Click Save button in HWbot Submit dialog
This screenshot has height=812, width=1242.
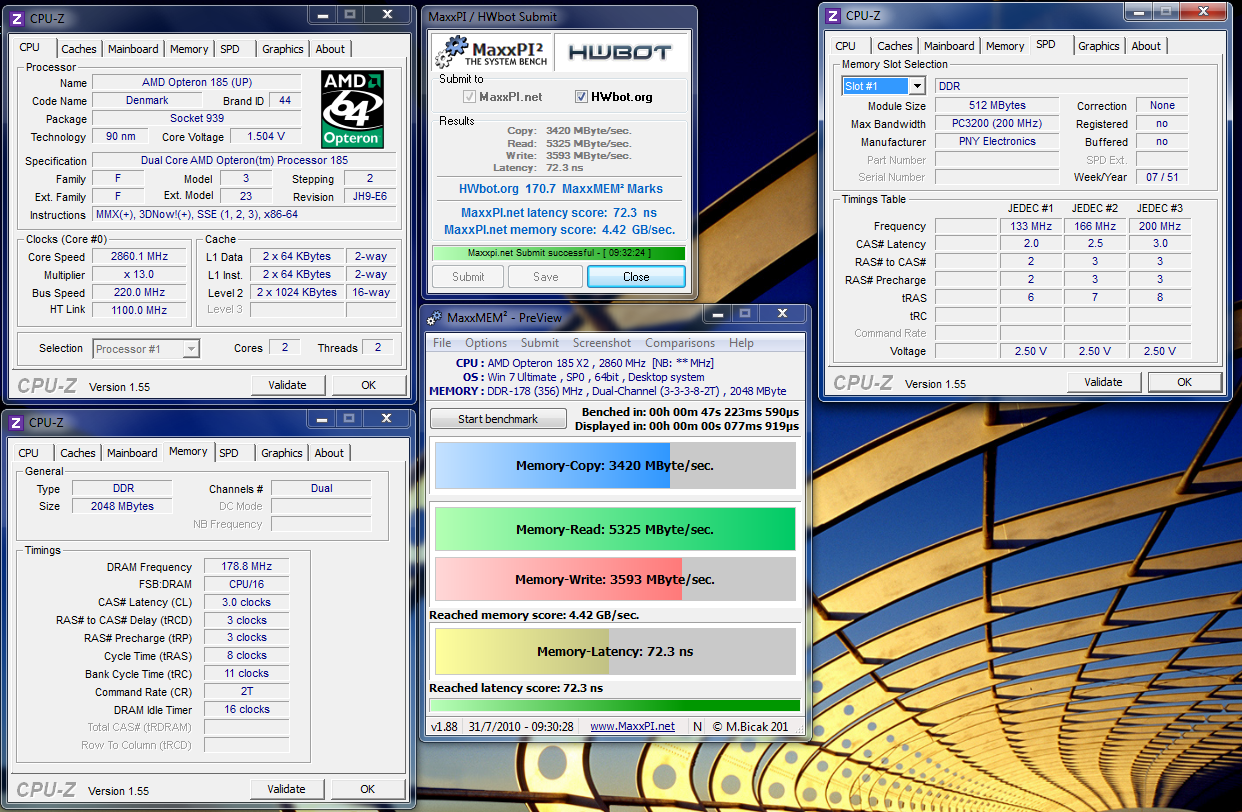tap(546, 277)
